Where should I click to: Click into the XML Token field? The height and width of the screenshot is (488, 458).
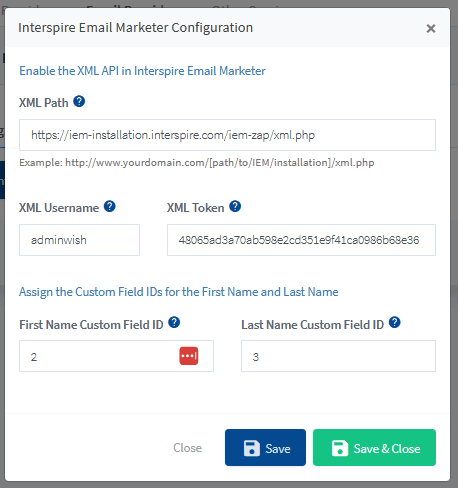pos(301,240)
